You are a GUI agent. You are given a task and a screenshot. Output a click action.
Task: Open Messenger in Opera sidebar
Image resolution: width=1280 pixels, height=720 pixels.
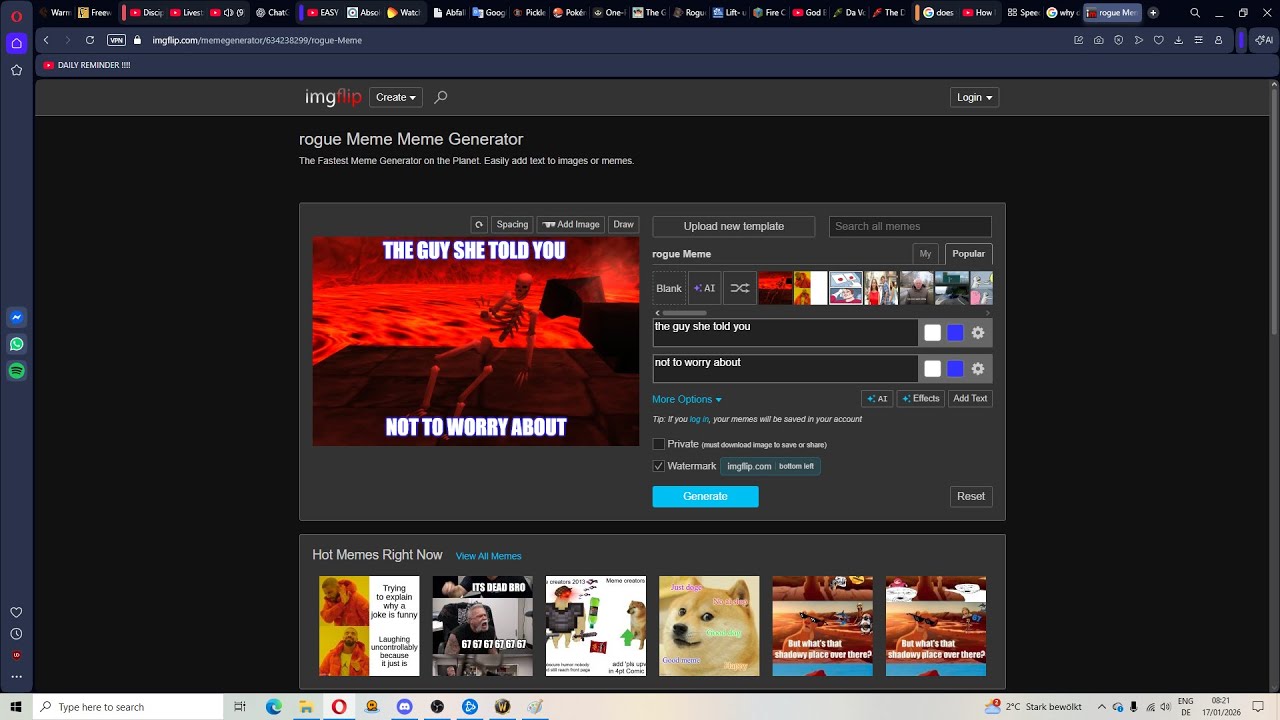[16, 317]
